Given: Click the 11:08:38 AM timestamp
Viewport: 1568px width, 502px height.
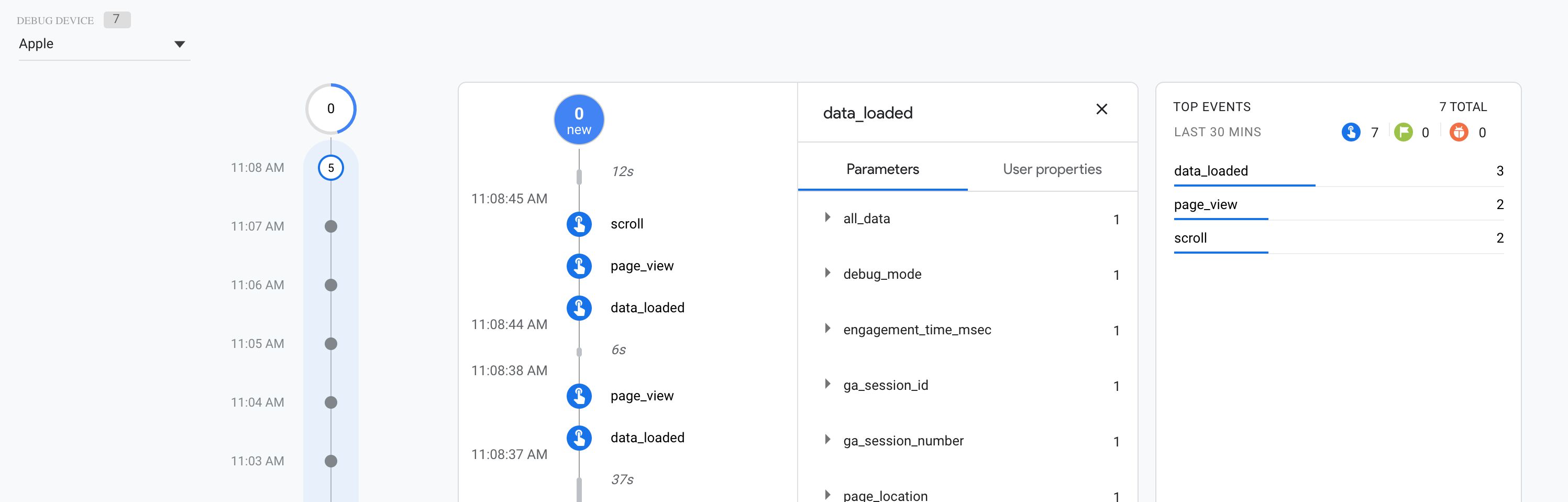Looking at the screenshot, I should 509,370.
